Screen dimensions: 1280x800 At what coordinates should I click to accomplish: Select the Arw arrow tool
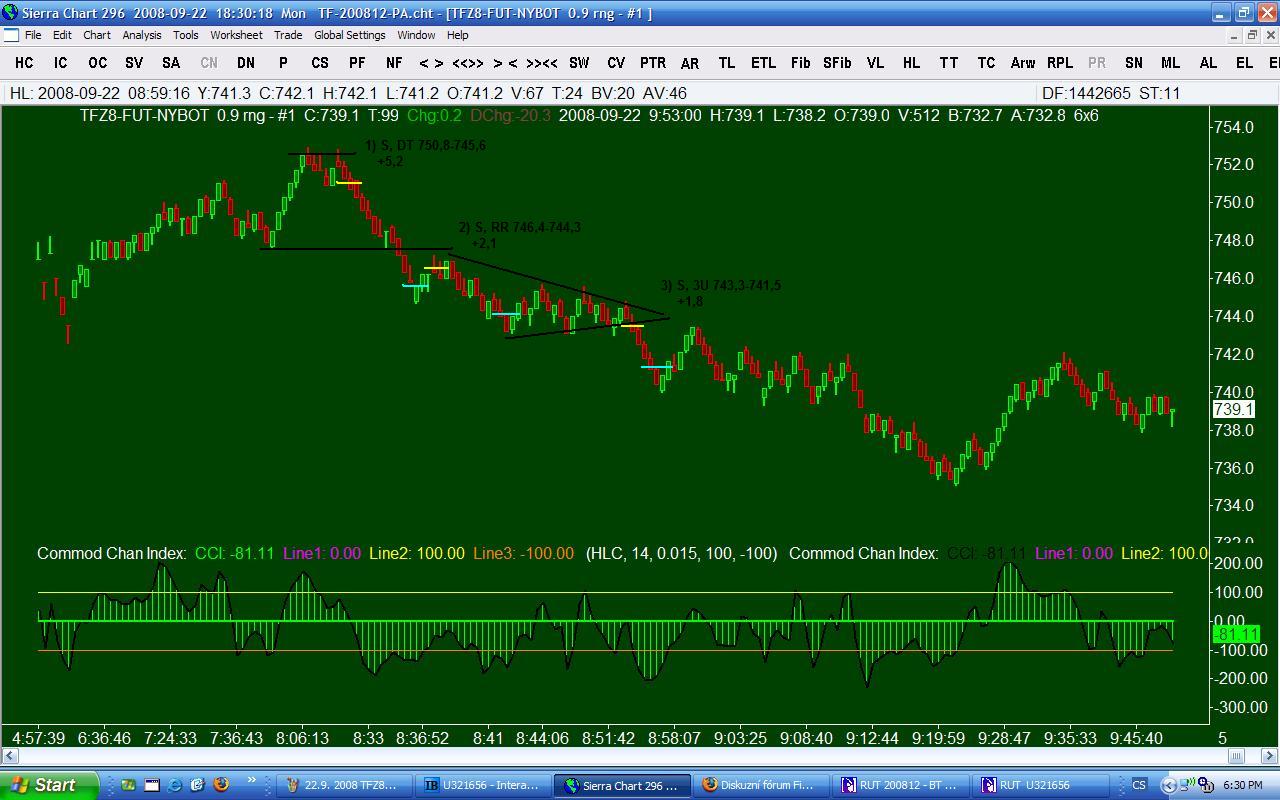coord(1022,63)
